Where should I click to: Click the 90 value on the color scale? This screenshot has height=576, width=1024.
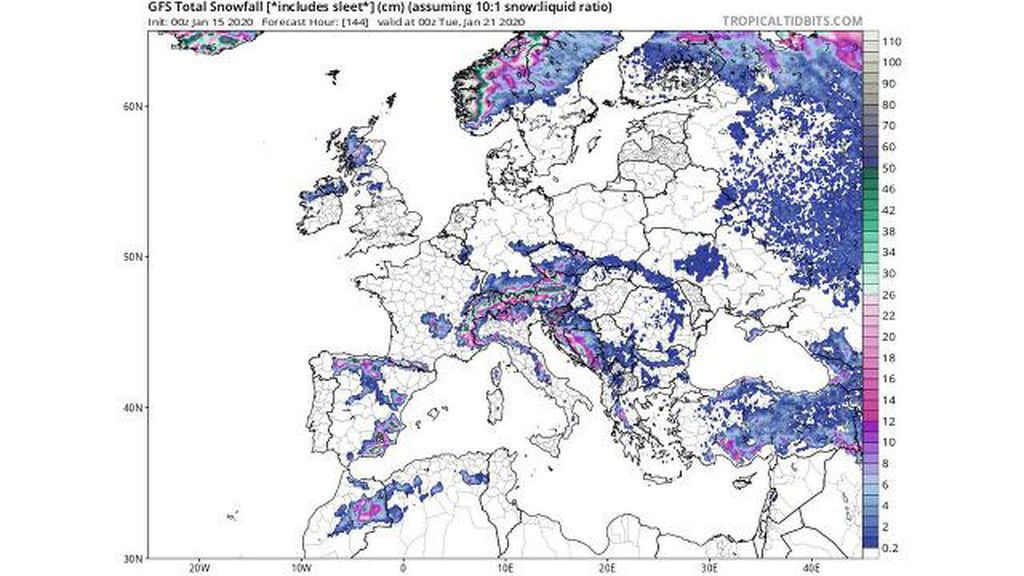(889, 84)
